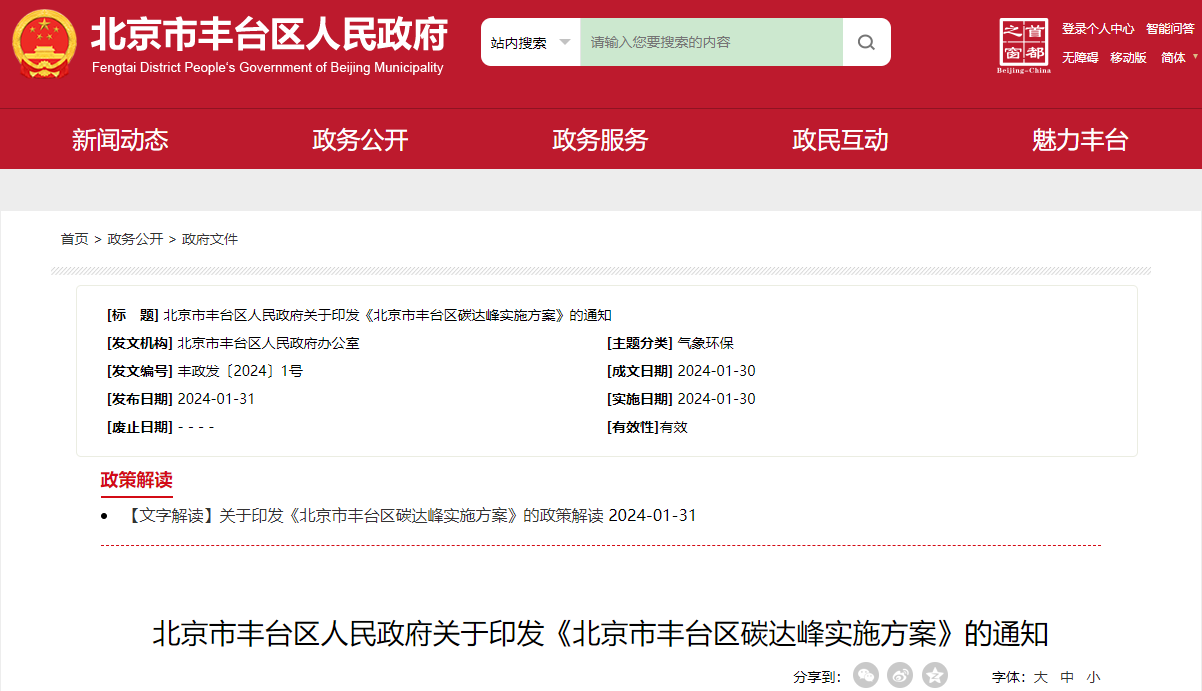Expand the 简体 language dropdown
The image size is (1202, 691).
[1178, 58]
